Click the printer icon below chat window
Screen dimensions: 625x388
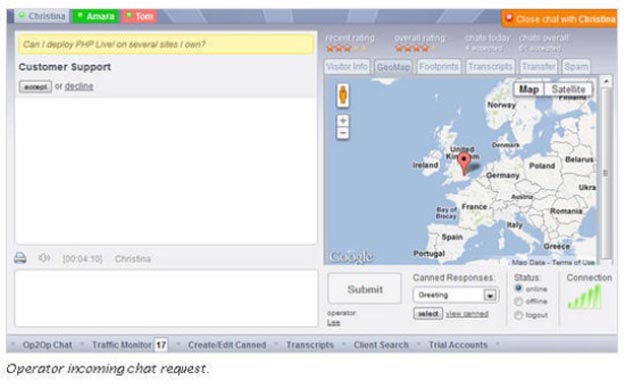click(x=20, y=258)
